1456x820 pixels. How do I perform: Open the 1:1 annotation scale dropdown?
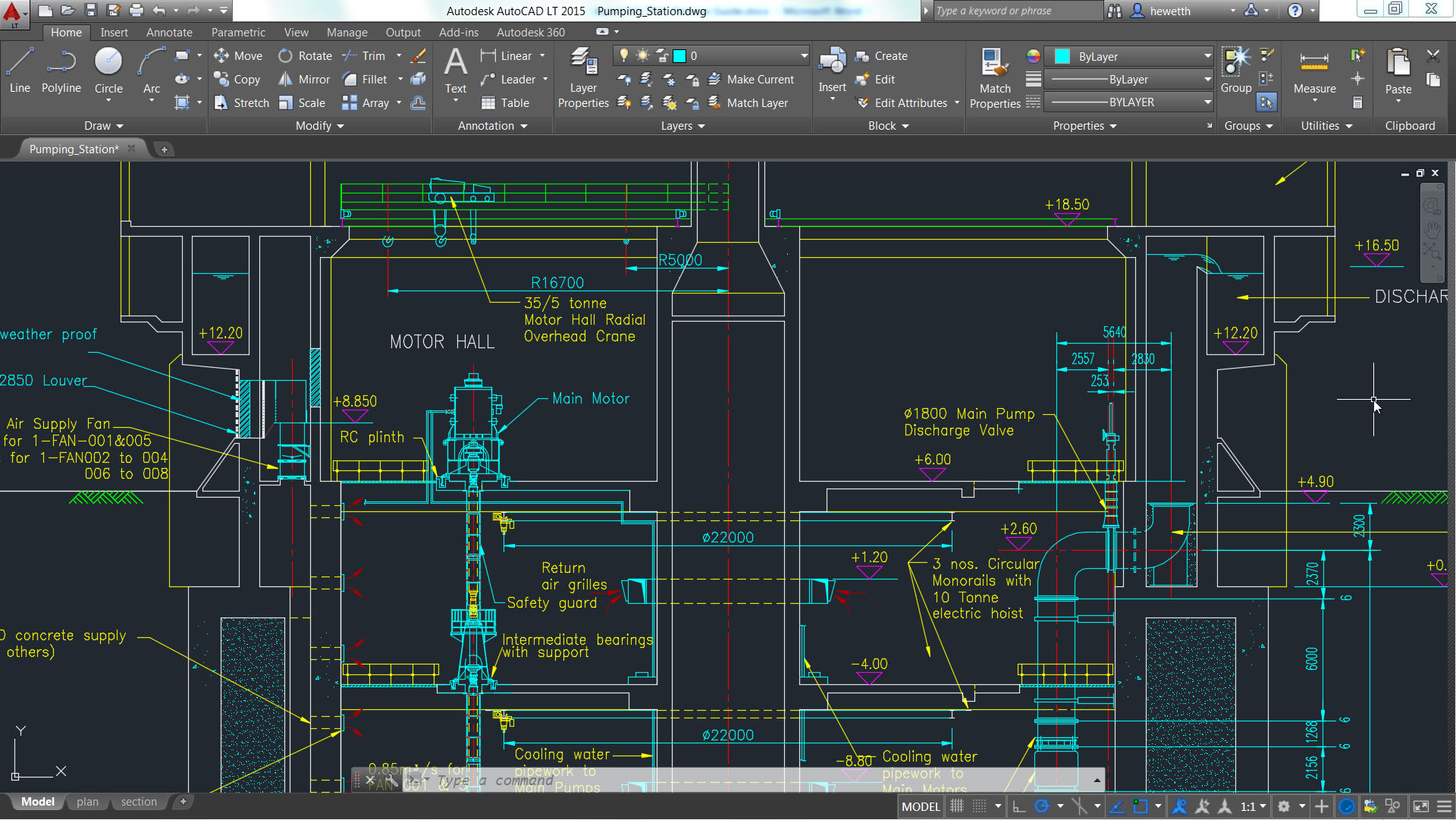(1259, 806)
